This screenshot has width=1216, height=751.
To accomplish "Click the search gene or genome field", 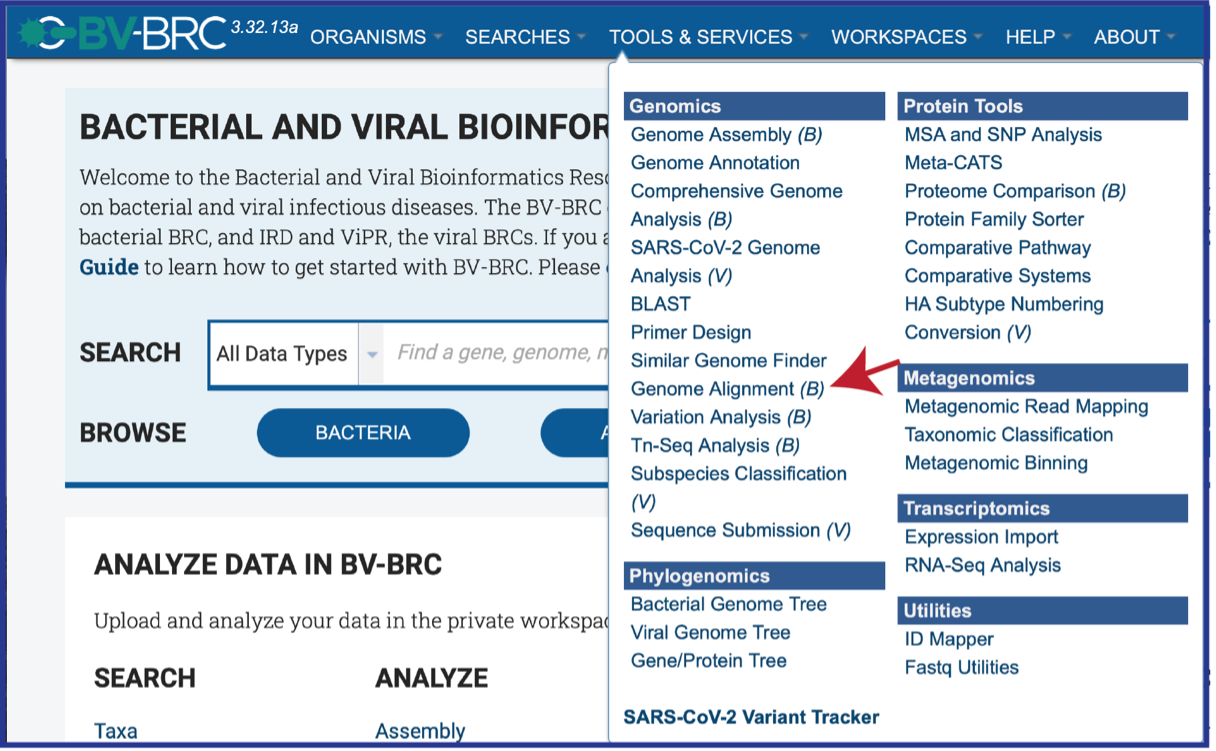I will pos(498,353).
